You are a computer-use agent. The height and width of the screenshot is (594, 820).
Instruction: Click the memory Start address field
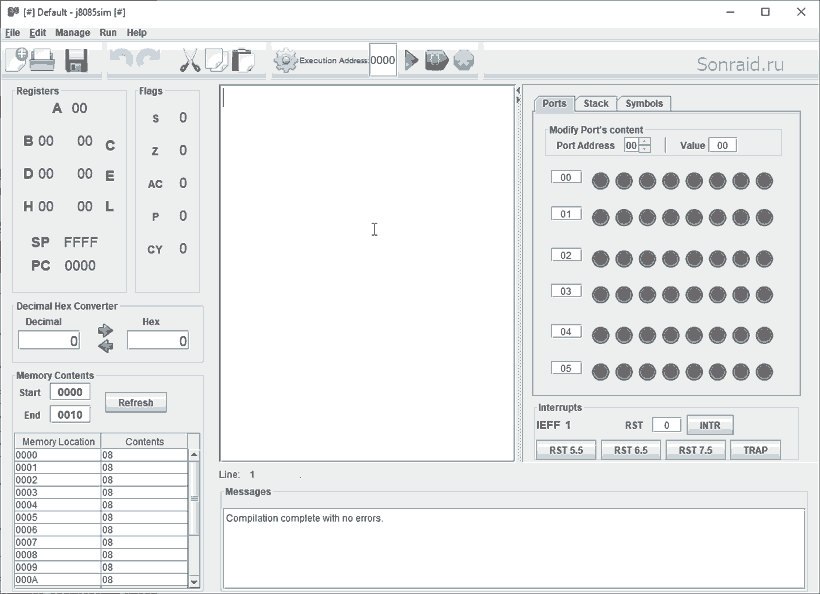pyautogui.click(x=70, y=392)
